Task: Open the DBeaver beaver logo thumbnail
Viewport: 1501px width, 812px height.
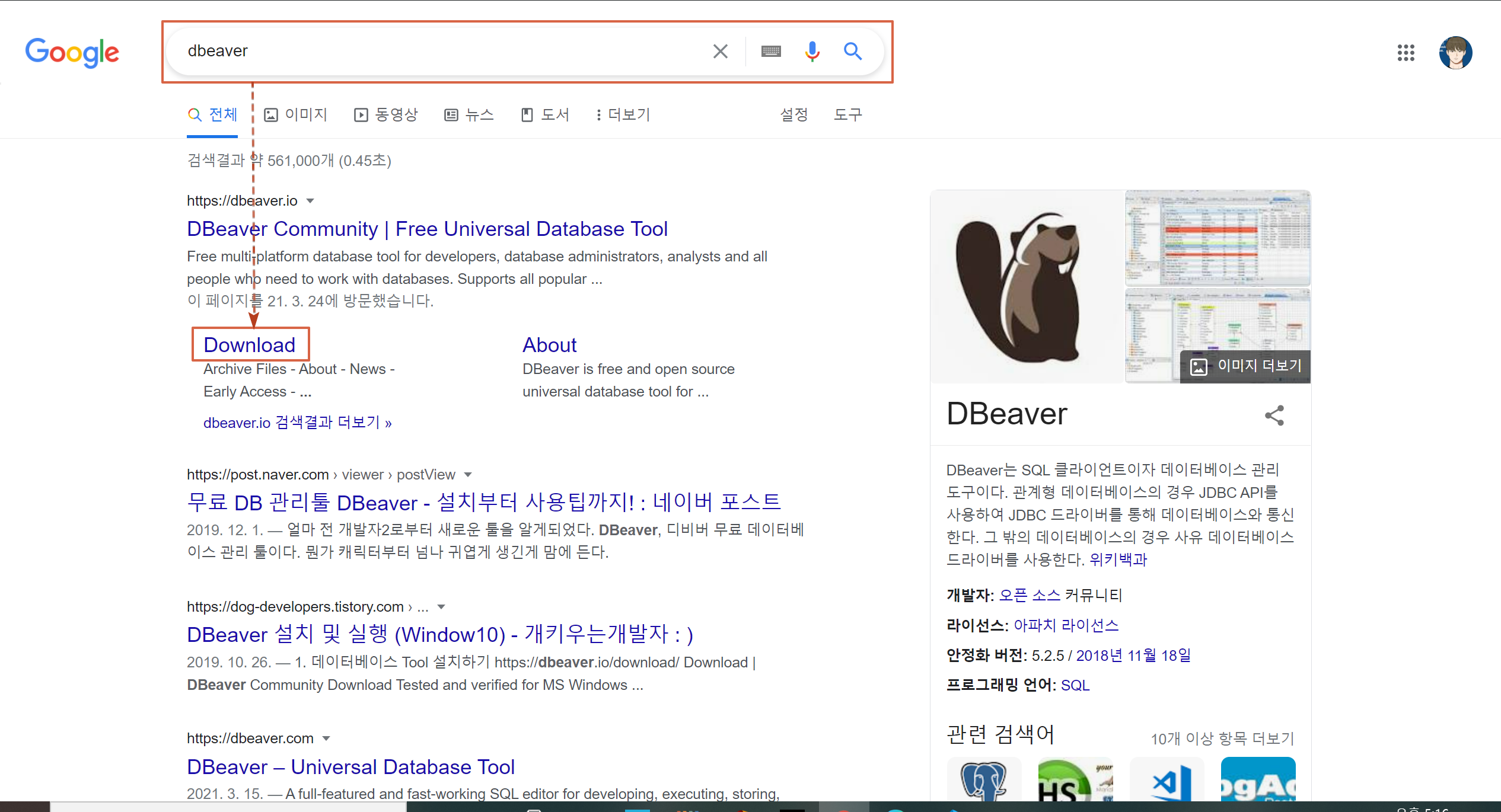Action: (x=1026, y=287)
